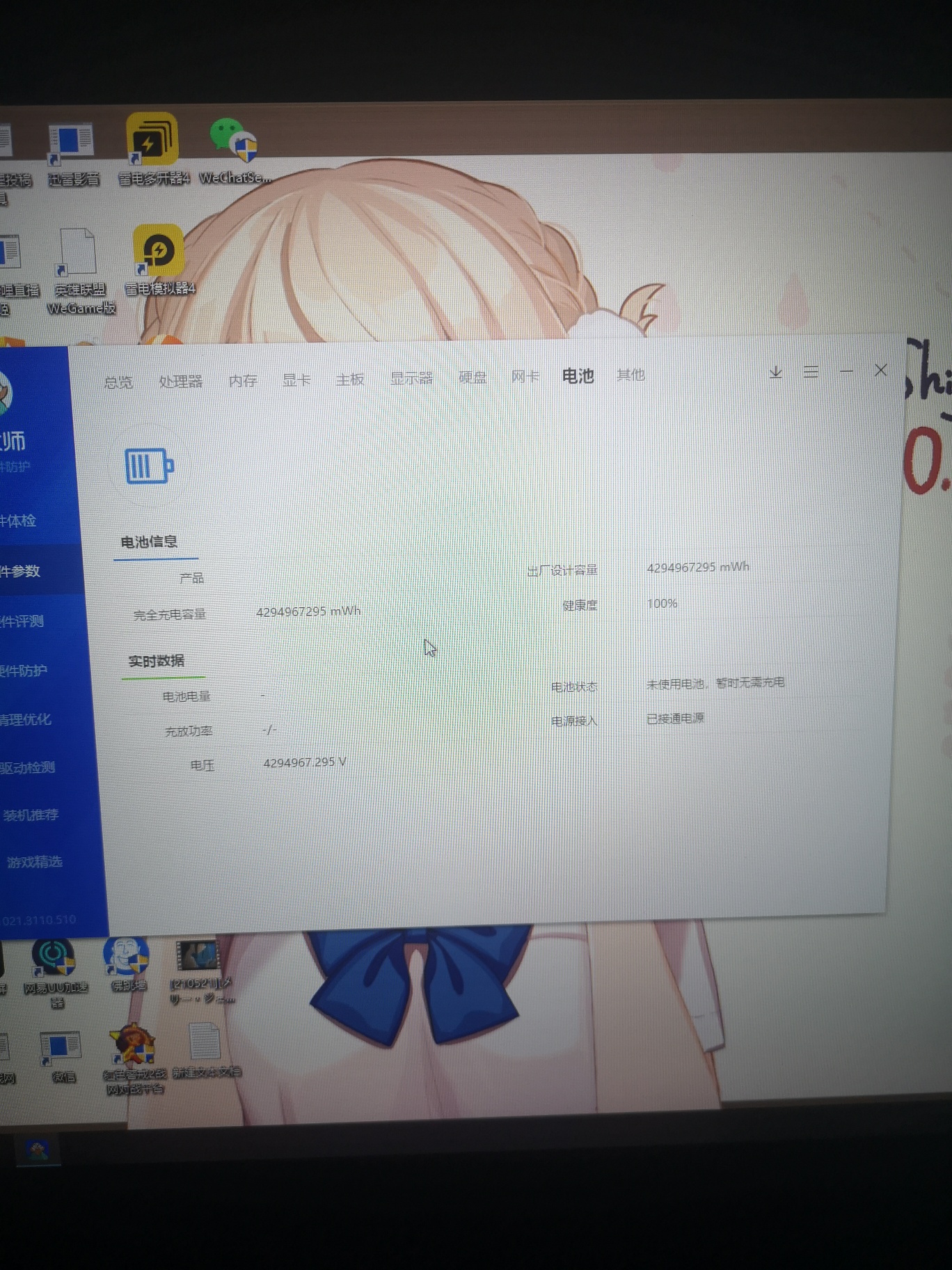Switch to the 处理器 tab
The image size is (952, 1270).
coord(181,382)
